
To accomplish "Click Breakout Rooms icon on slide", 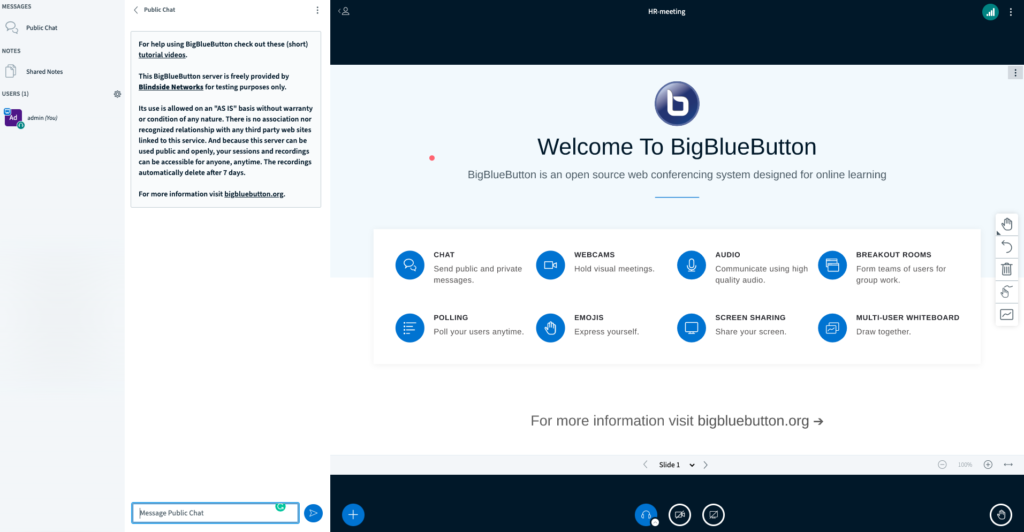I will tap(832, 265).
